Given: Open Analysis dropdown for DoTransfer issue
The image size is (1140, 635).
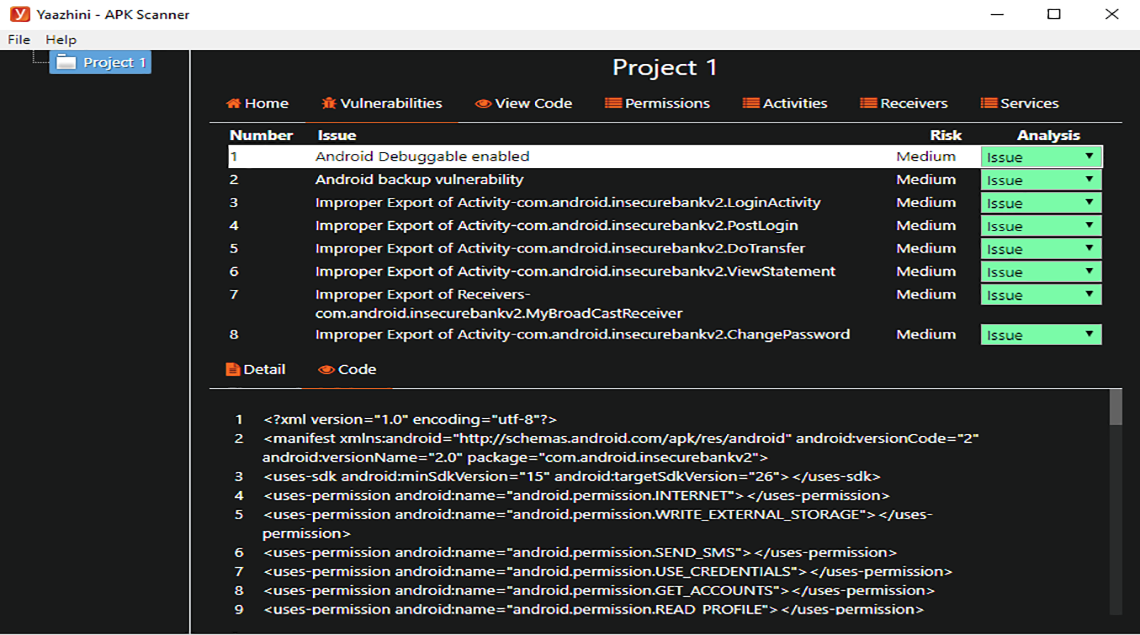Looking at the screenshot, I should coord(1040,249).
